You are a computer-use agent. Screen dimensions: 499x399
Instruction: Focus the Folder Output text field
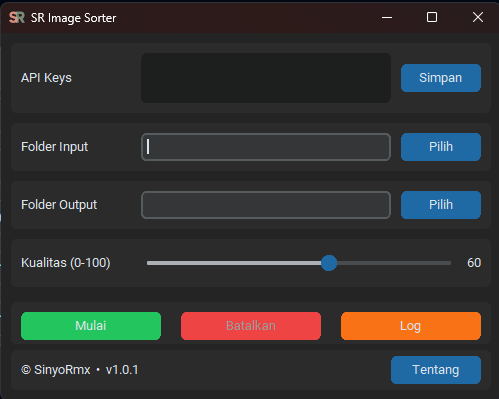pyautogui.click(x=266, y=205)
